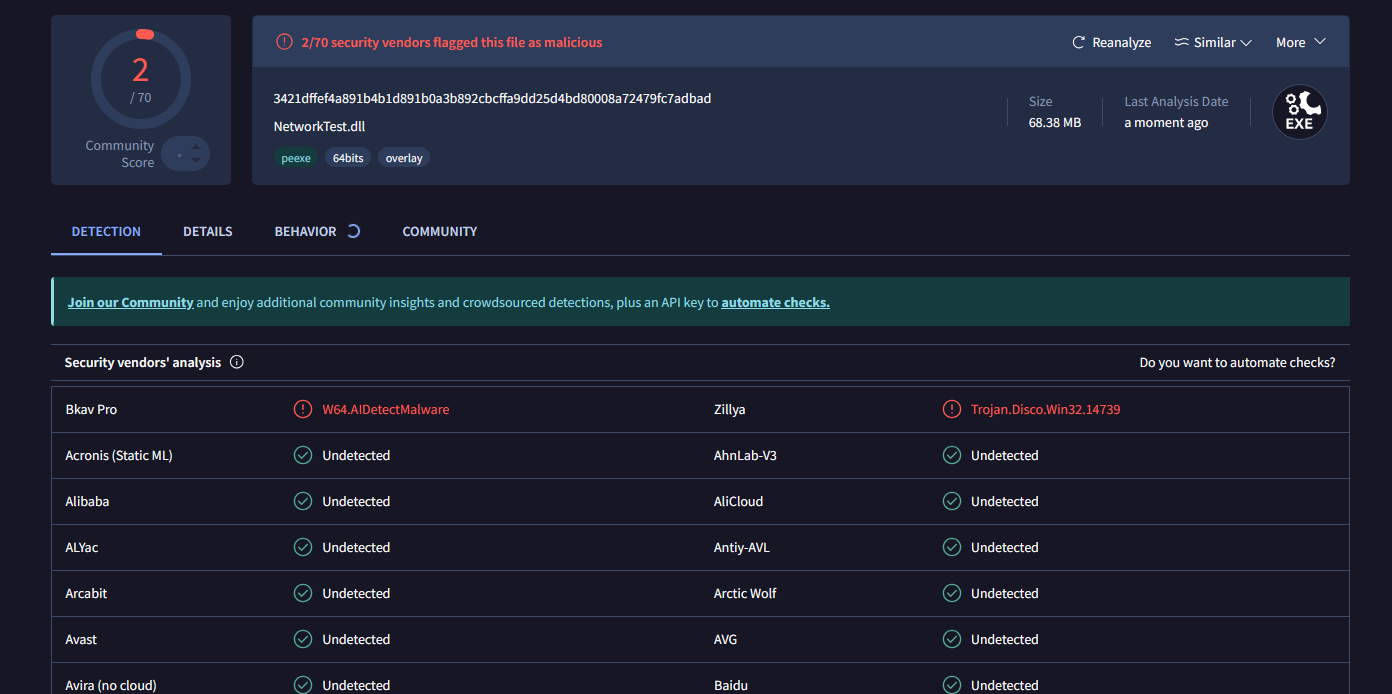
Task: Click the file SHA-256 hash text
Action: [492, 98]
